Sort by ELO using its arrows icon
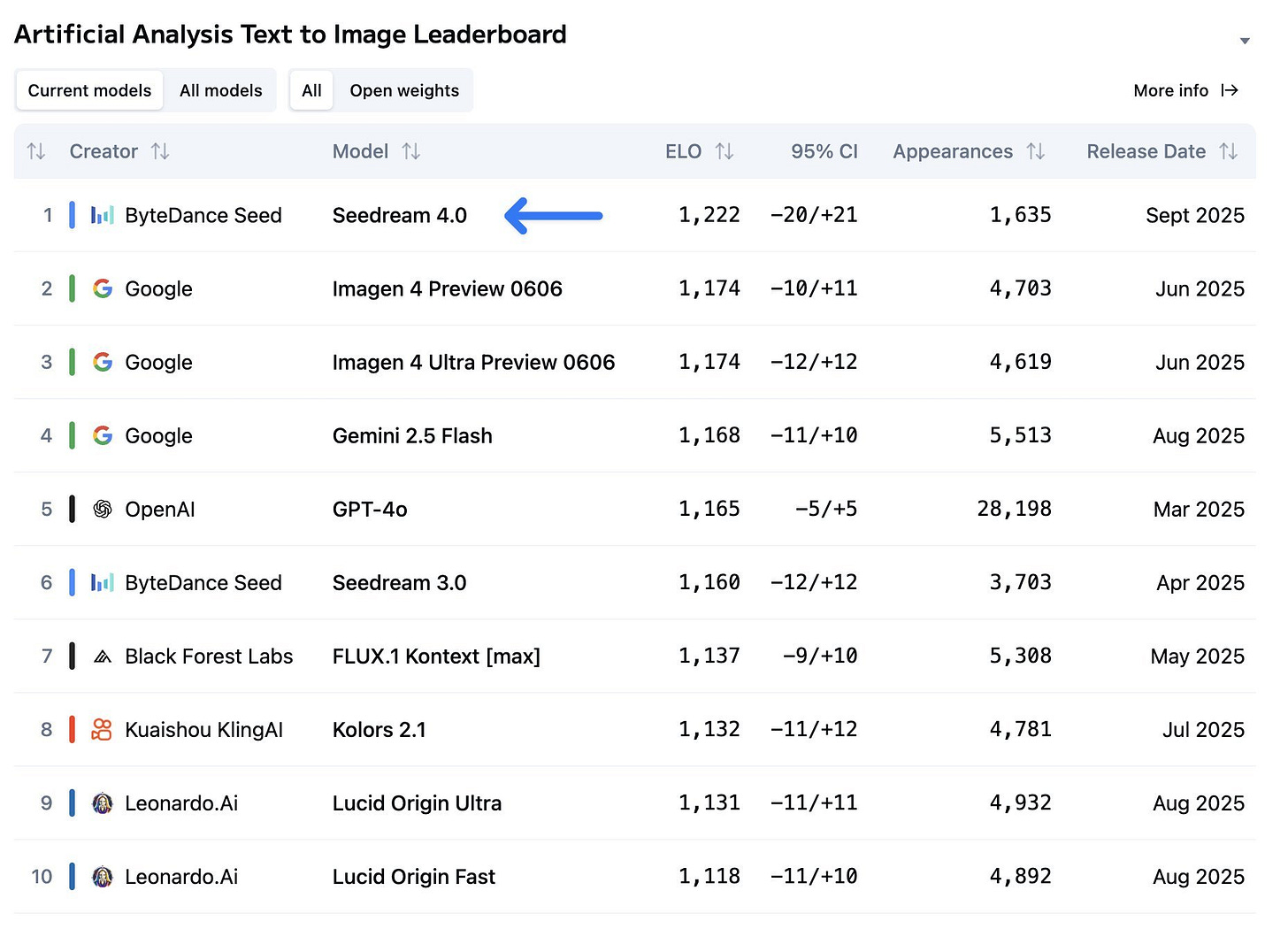 pos(724,151)
